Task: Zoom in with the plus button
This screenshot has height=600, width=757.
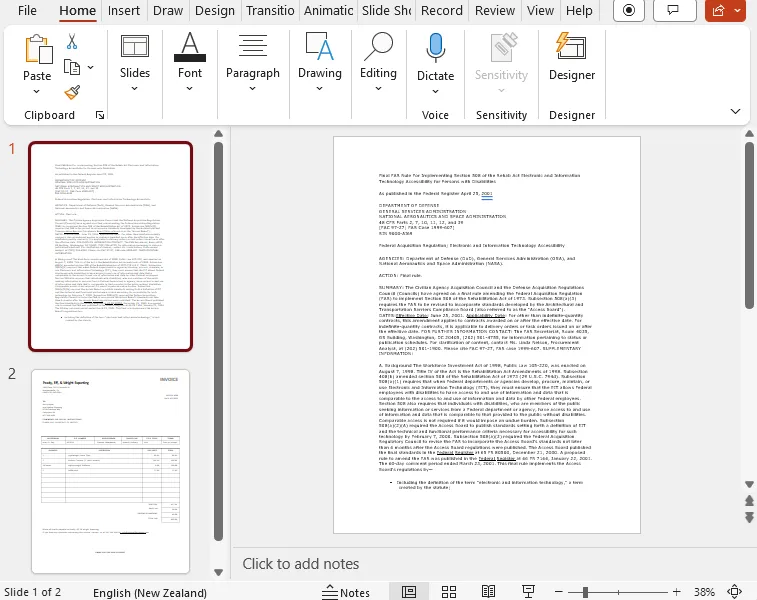Action: 676,592
